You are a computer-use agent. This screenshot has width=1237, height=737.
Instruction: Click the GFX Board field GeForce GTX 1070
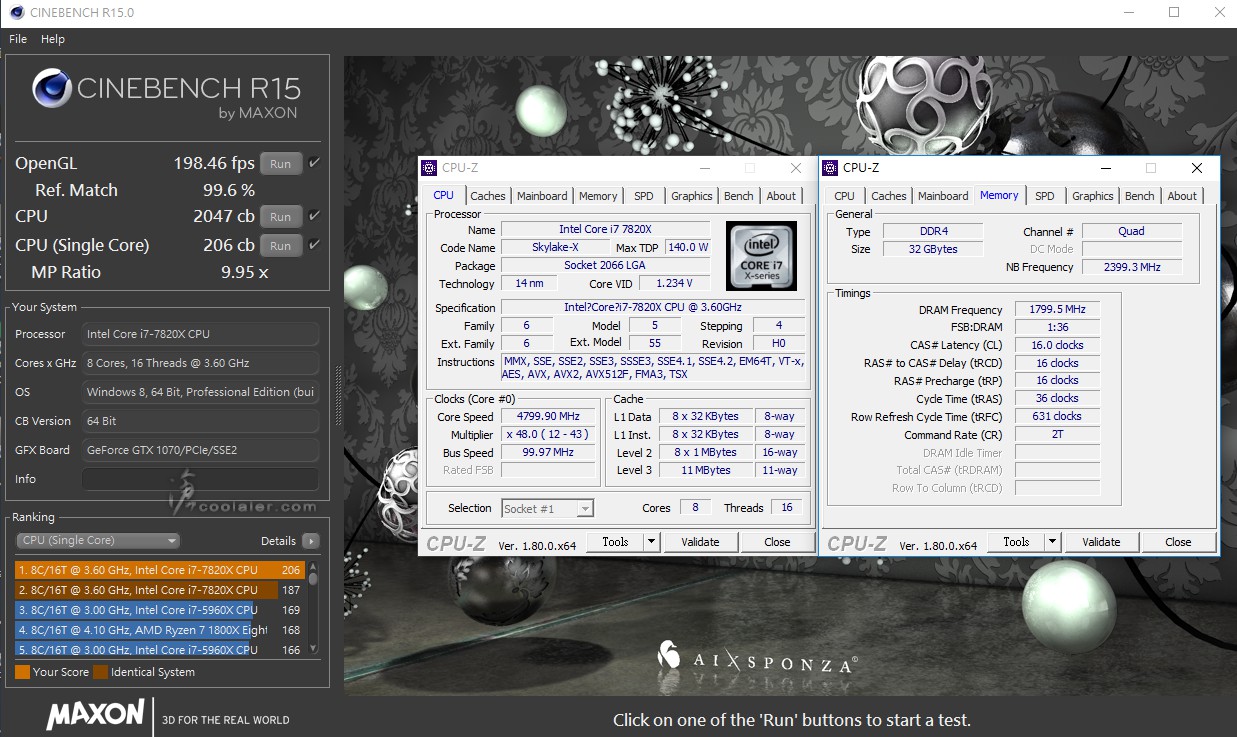click(201, 450)
